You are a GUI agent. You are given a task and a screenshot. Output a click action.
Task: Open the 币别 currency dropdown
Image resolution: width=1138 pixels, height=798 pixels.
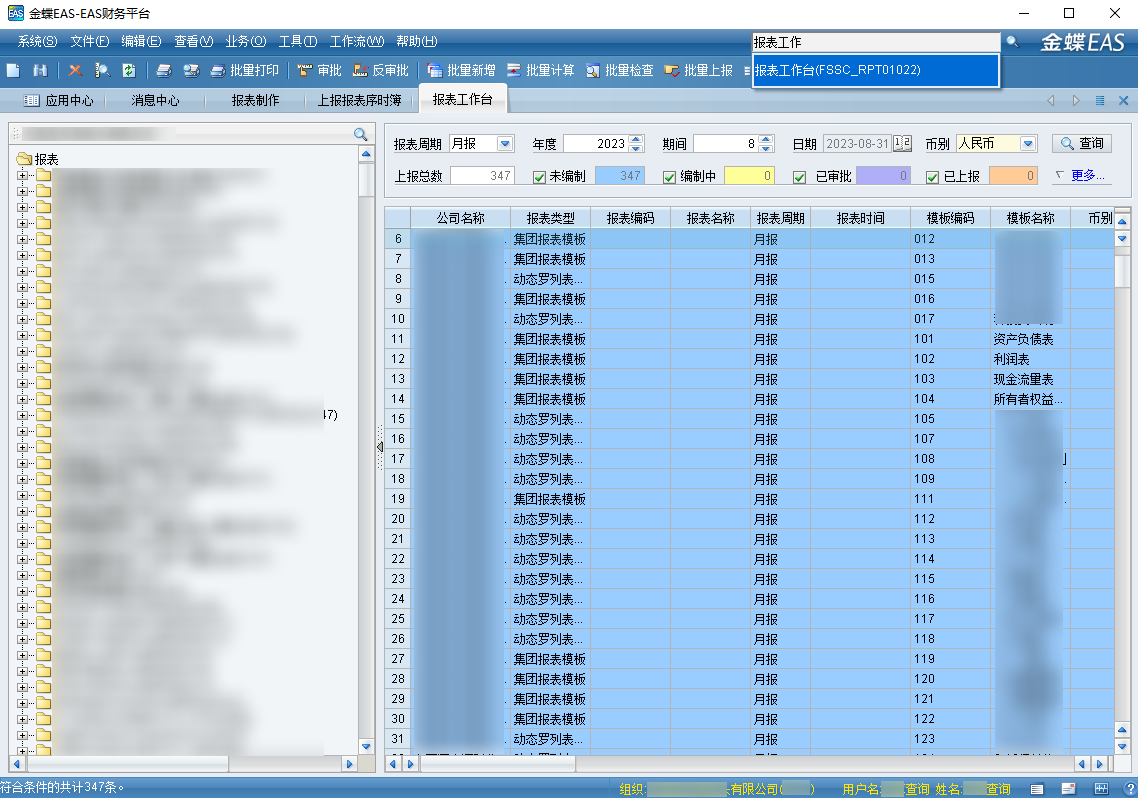click(1027, 144)
